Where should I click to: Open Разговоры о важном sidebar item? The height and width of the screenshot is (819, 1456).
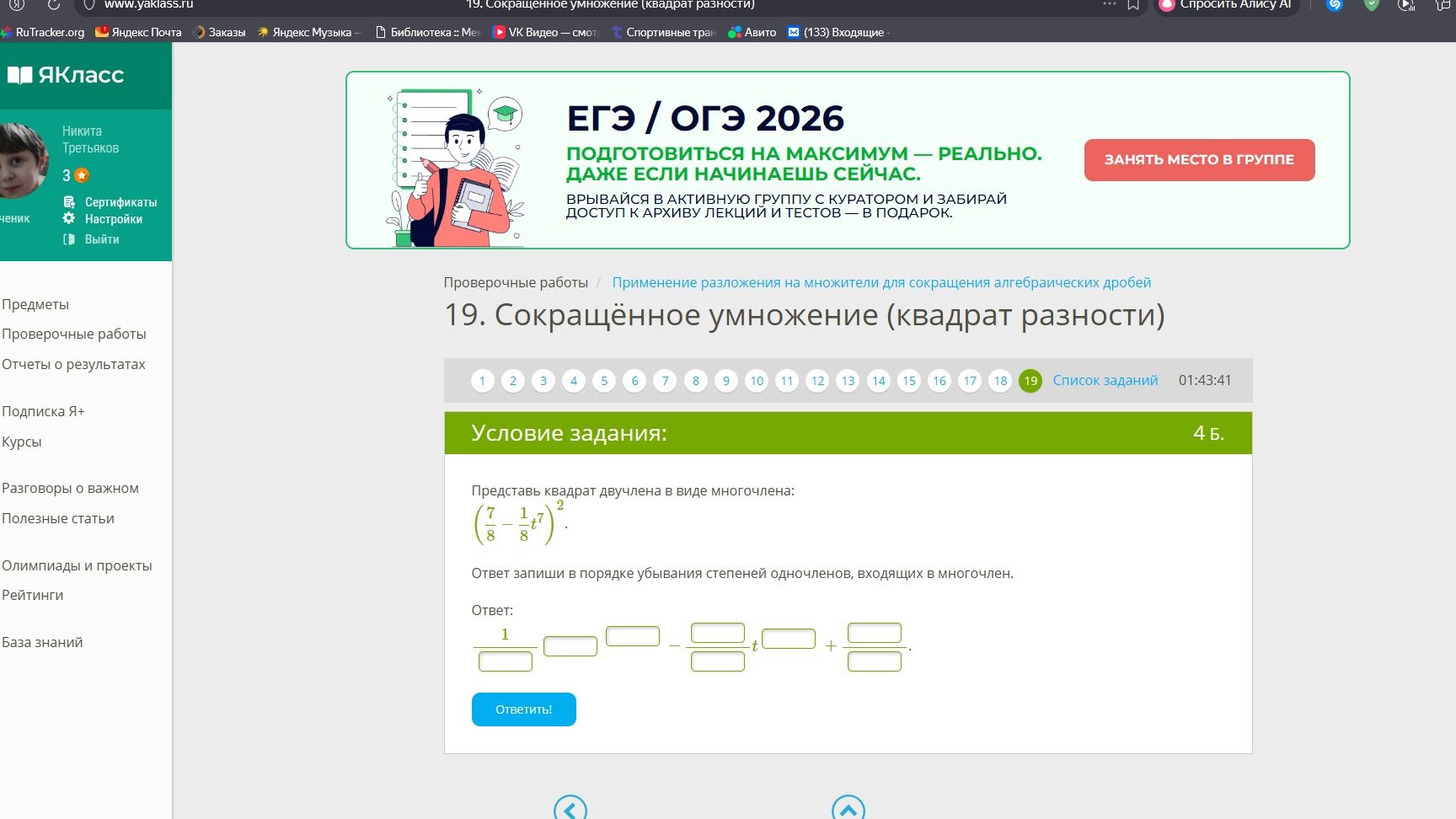(x=70, y=488)
